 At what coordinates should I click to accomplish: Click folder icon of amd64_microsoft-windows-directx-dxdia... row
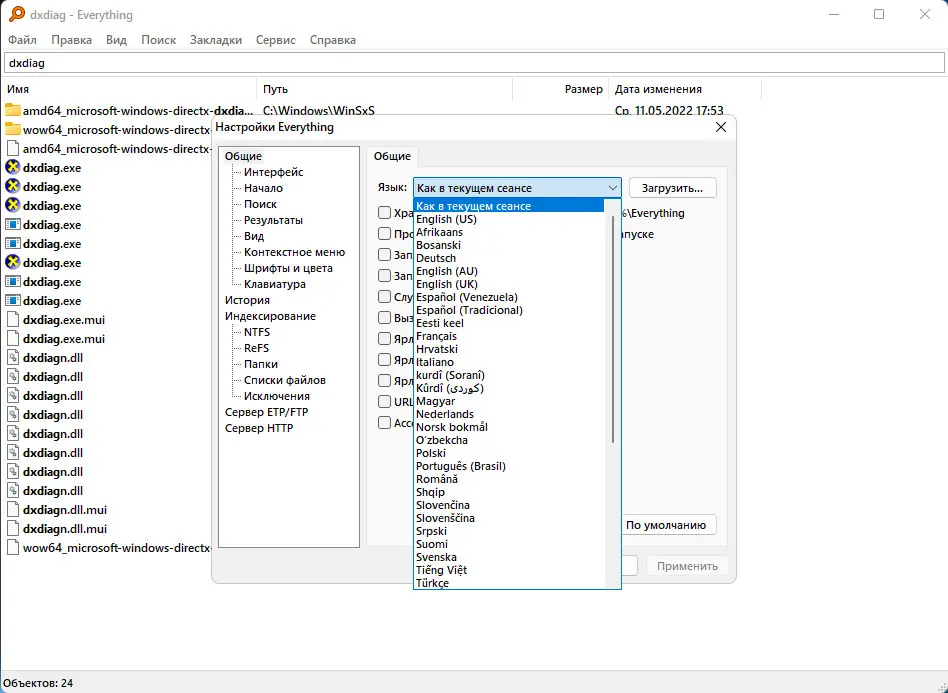13,110
